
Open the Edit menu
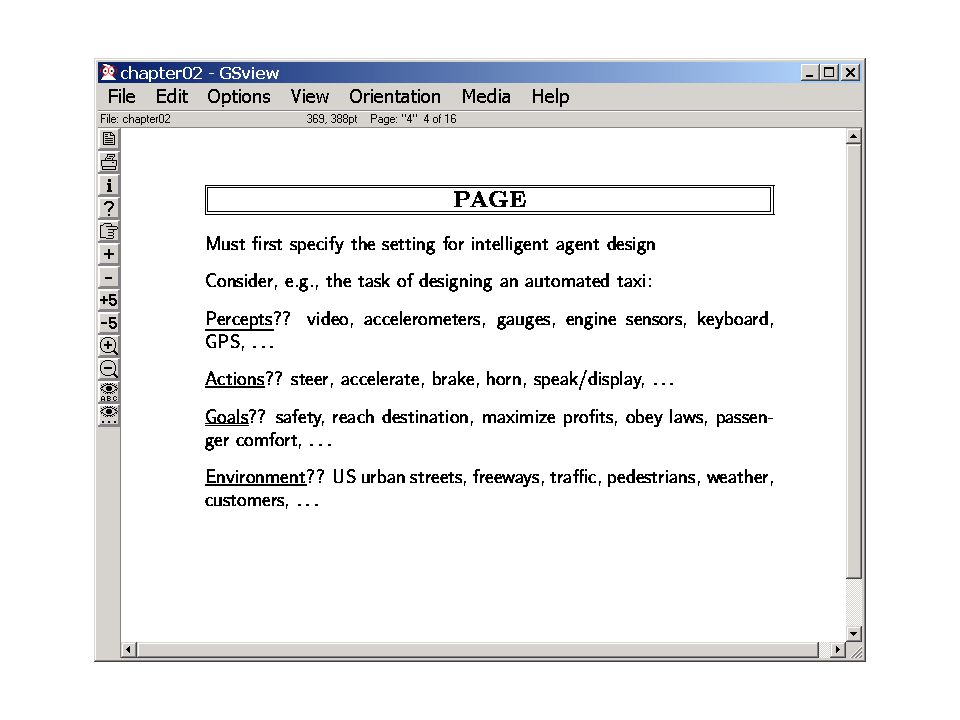(171, 97)
